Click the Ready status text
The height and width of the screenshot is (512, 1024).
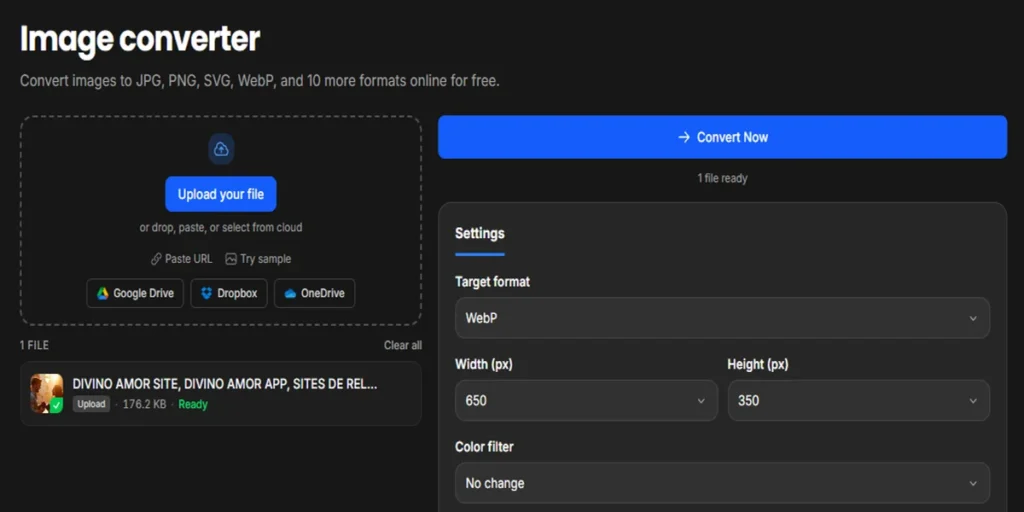pos(193,404)
